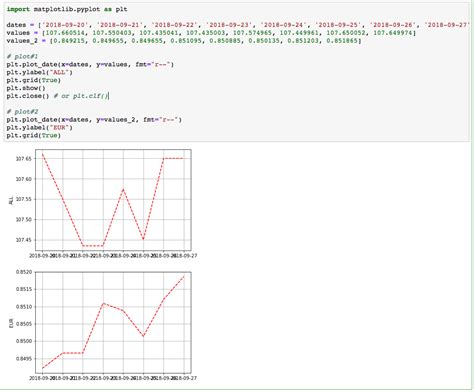Click the 107.65 tick on ALL plot
This screenshot has width=474, height=392.
pos(24,159)
